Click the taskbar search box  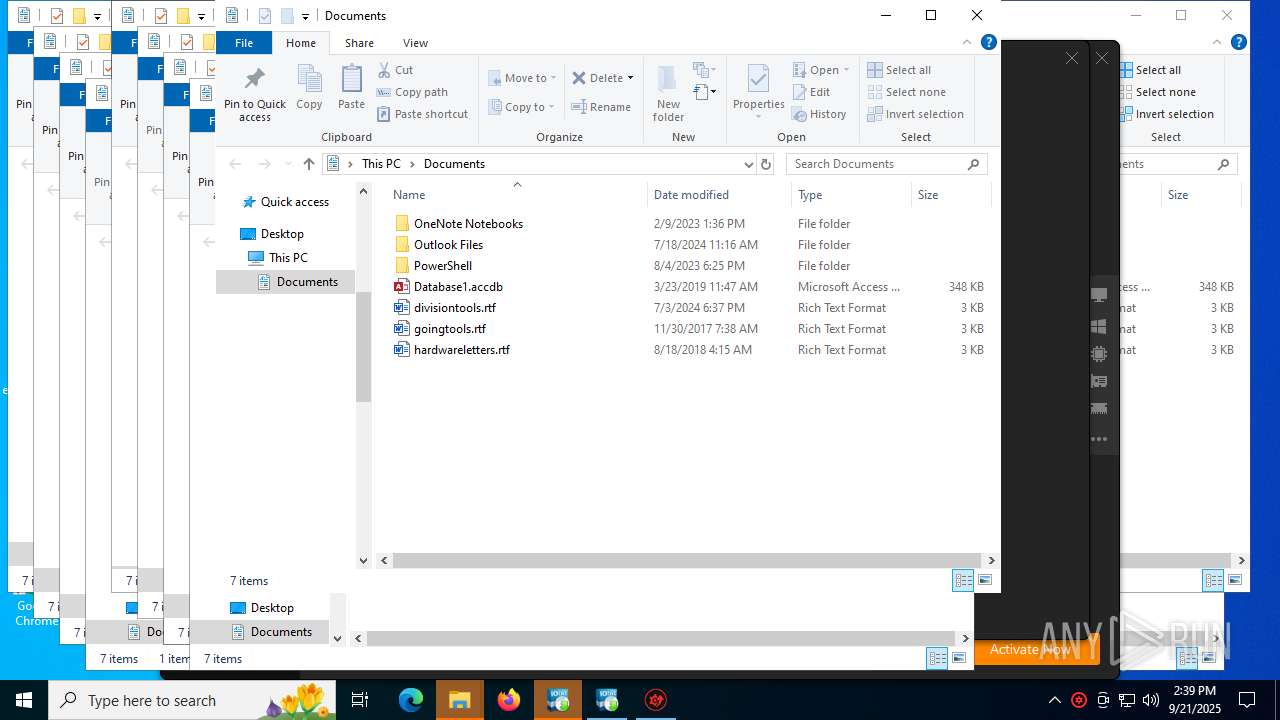point(192,700)
